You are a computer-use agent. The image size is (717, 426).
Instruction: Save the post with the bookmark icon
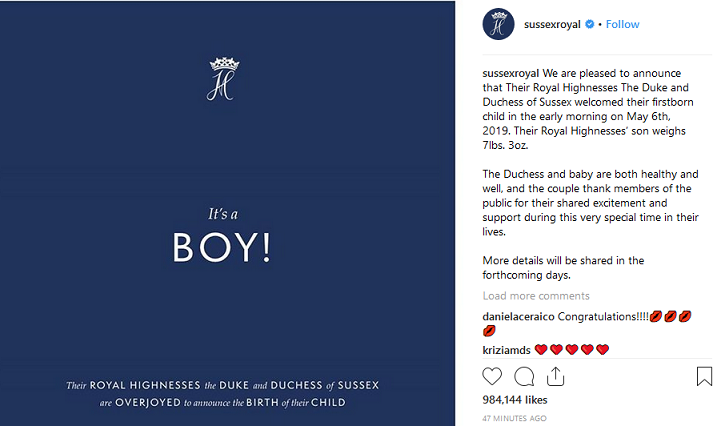(704, 376)
